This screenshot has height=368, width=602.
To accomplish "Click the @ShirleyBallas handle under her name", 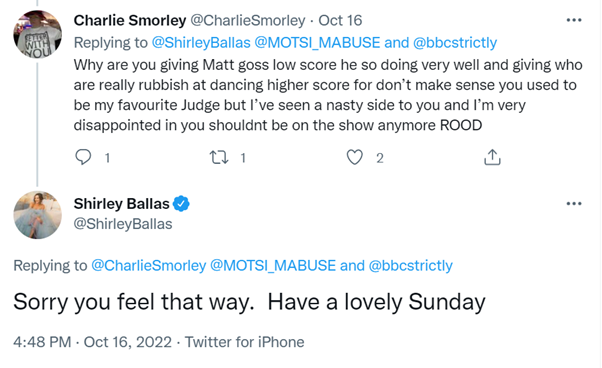I will [123, 224].
